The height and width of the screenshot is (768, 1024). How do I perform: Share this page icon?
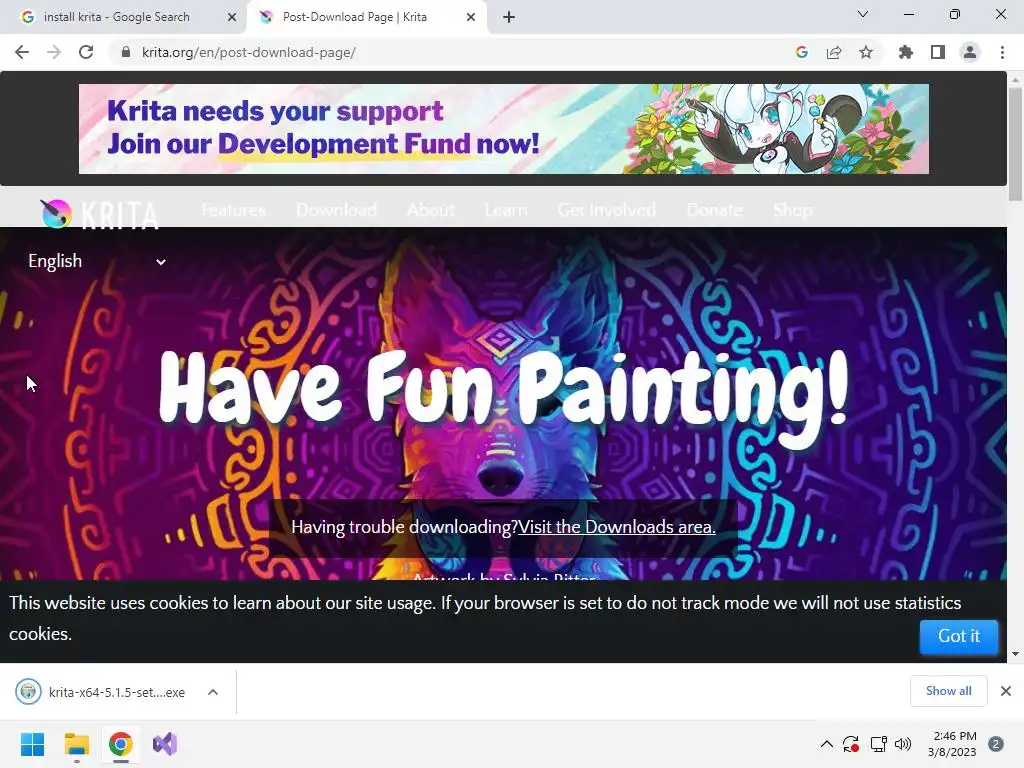[834, 52]
